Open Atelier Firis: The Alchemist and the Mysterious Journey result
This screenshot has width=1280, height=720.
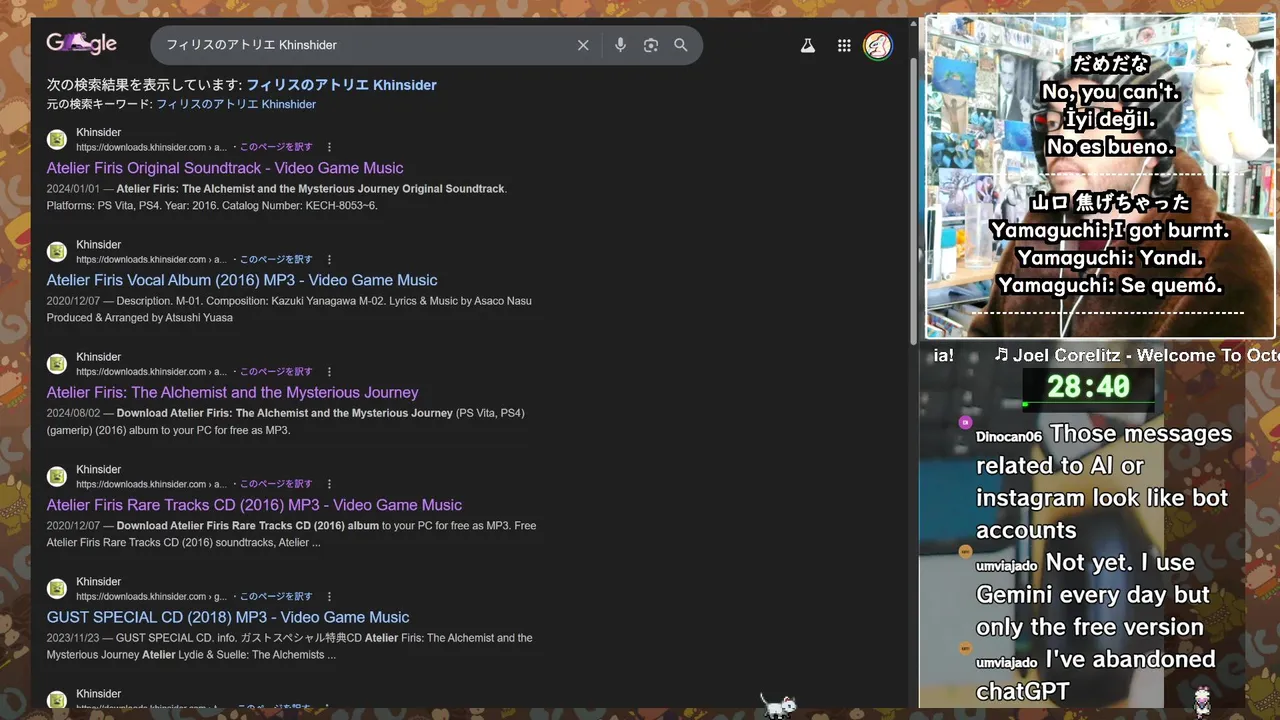click(x=232, y=392)
